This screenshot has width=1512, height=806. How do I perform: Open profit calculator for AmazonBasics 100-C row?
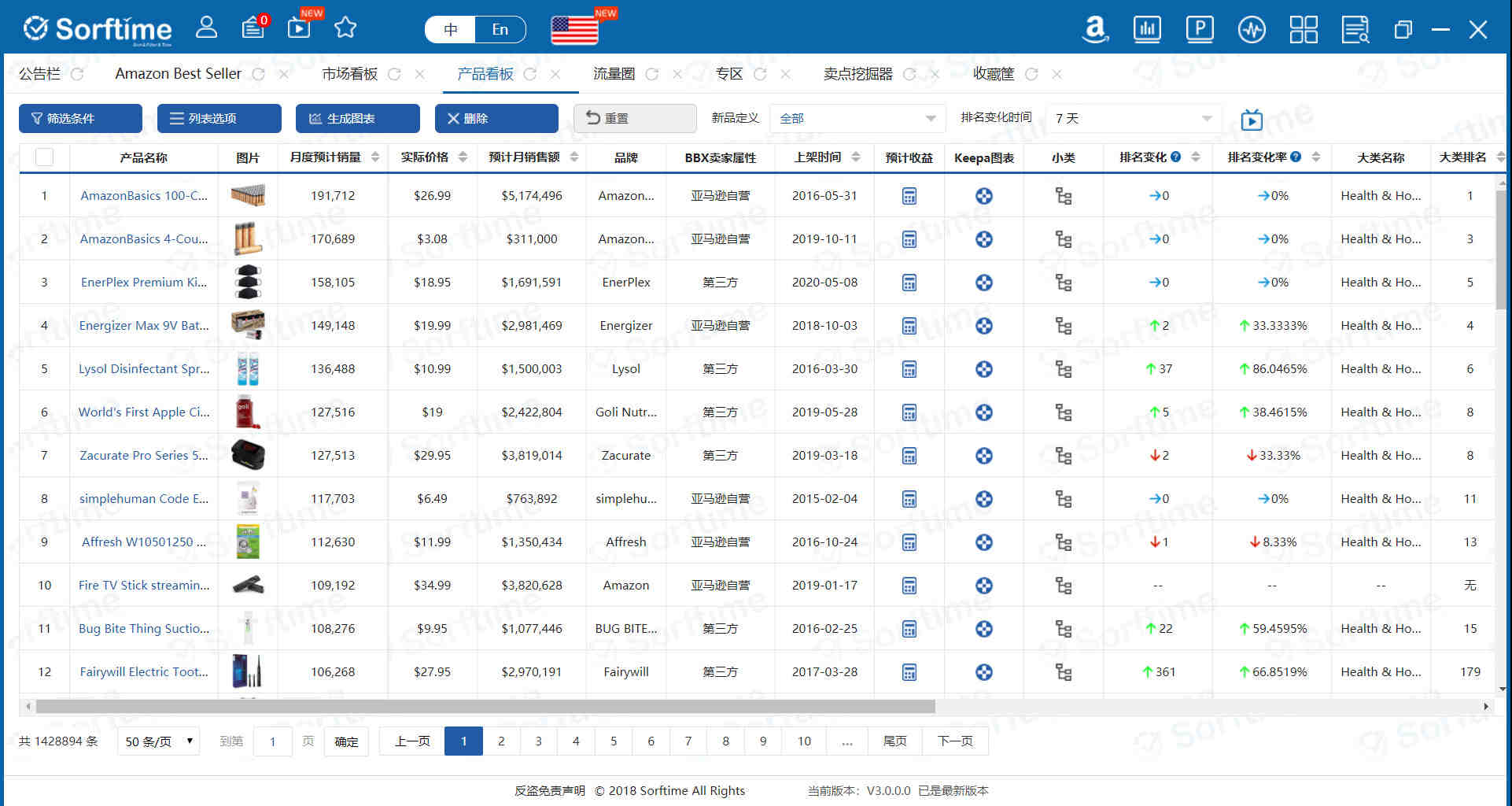point(909,196)
